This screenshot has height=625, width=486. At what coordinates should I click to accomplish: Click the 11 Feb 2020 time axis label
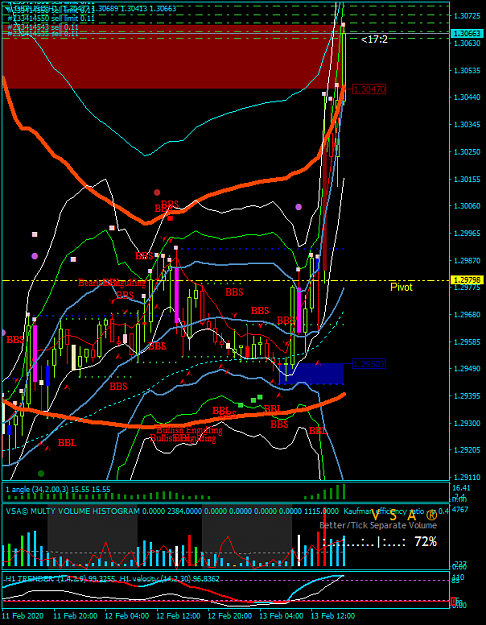[23, 615]
